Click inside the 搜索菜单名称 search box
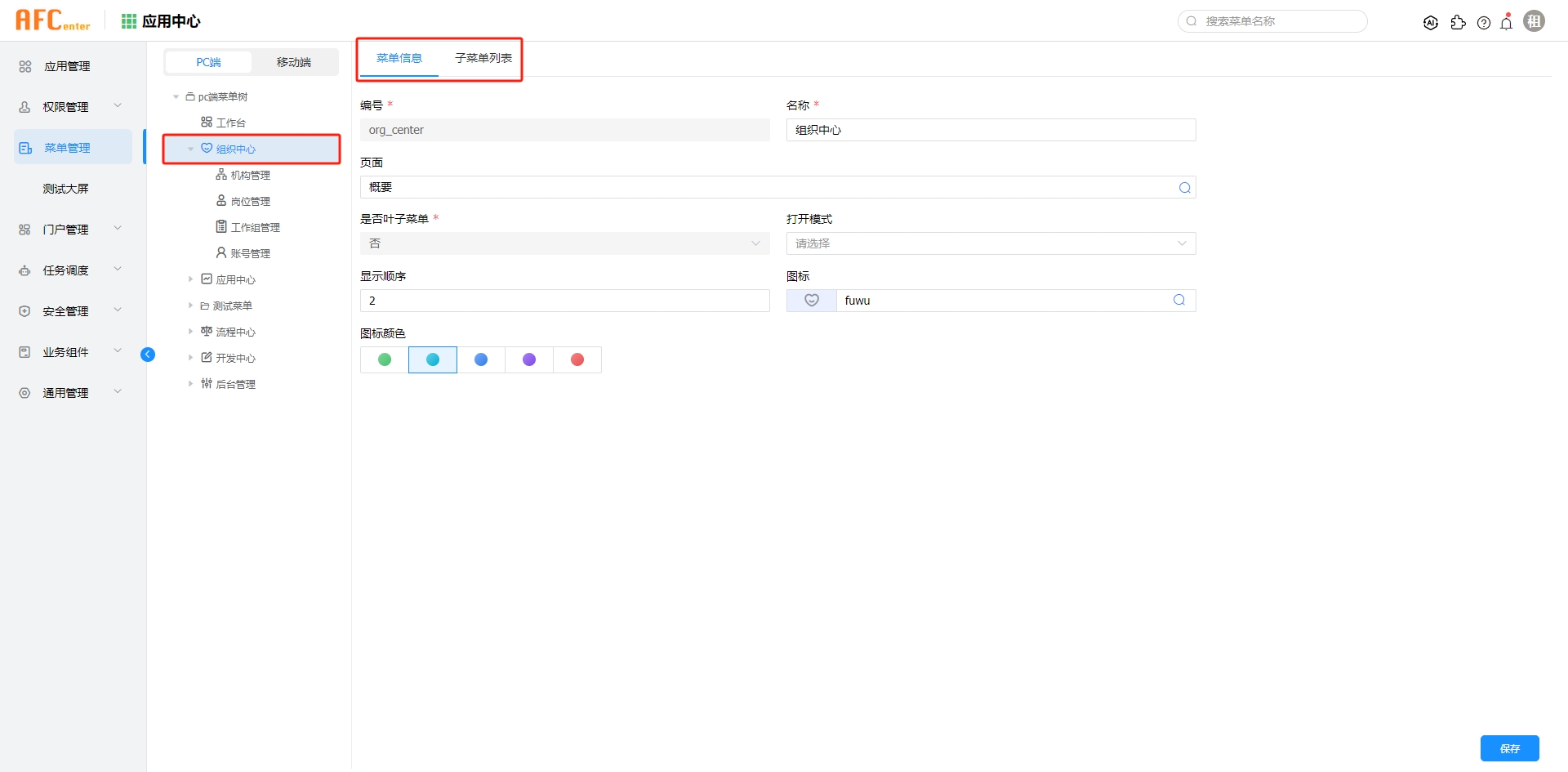 coord(1272,21)
